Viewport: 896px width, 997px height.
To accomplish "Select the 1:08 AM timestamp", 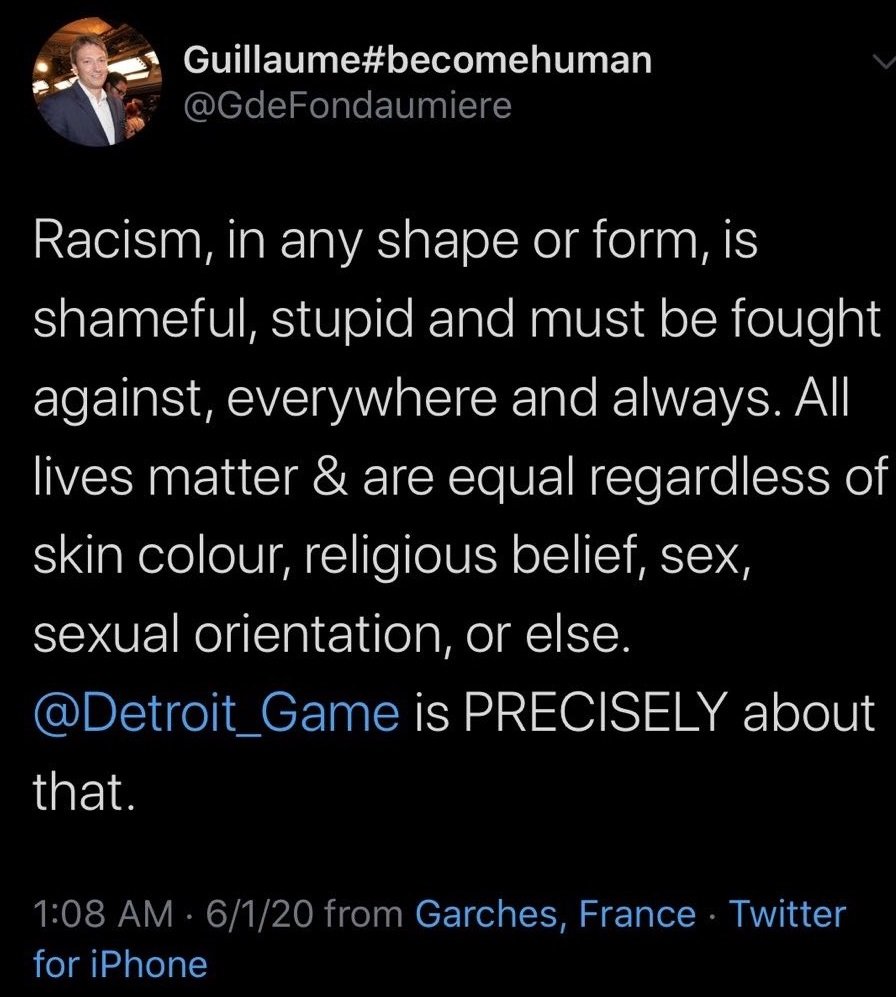I will tap(103, 914).
